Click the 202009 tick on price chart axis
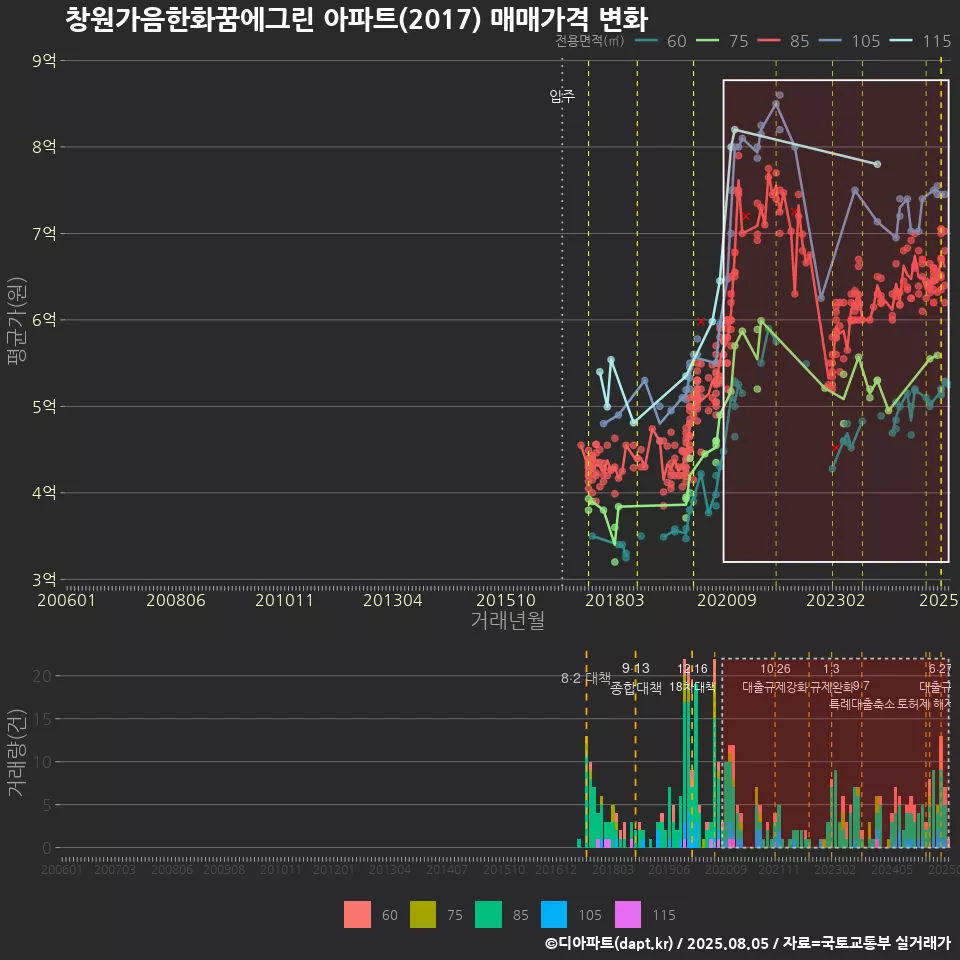The image size is (960, 960). click(727, 600)
